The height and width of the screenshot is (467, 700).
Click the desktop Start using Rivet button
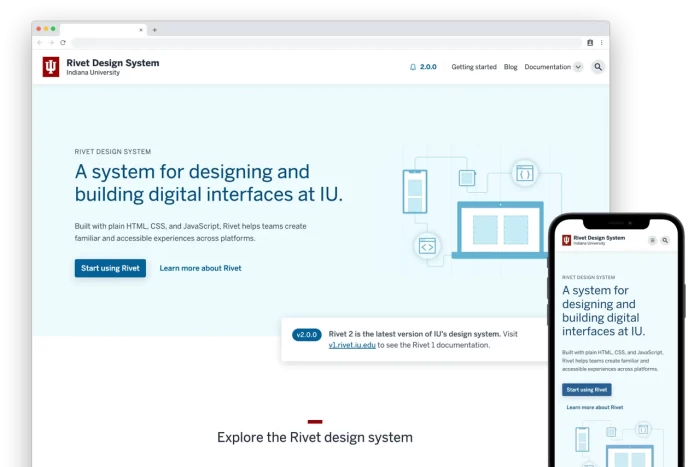[x=110, y=268]
